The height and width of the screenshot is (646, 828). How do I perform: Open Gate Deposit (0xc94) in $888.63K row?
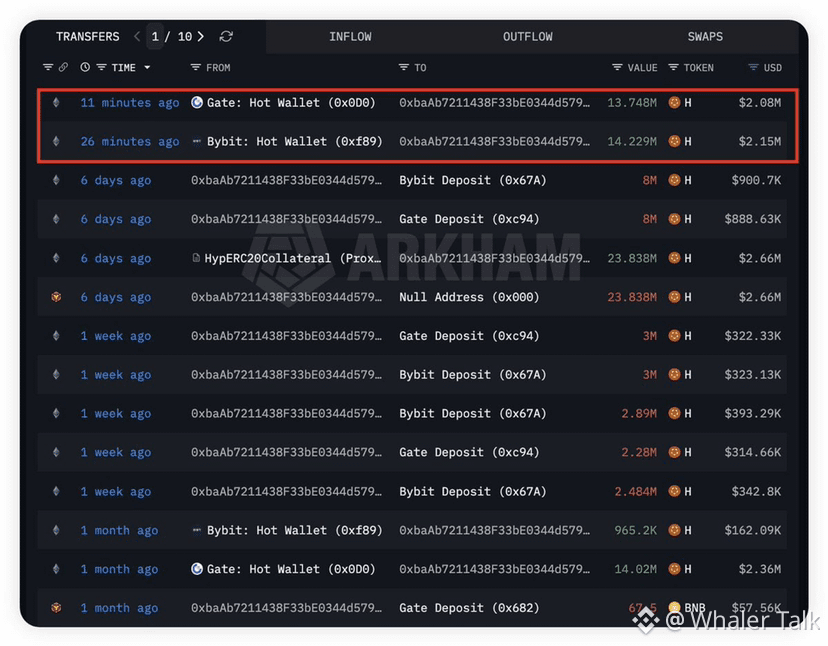[469, 219]
